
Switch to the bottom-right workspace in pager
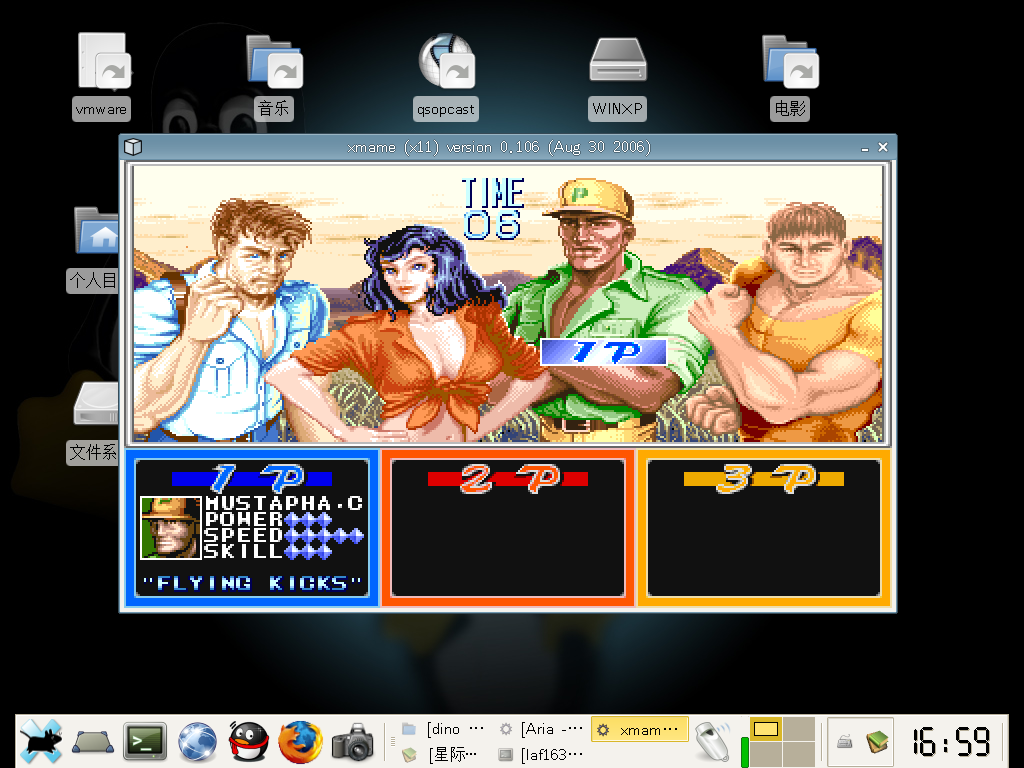click(799, 754)
